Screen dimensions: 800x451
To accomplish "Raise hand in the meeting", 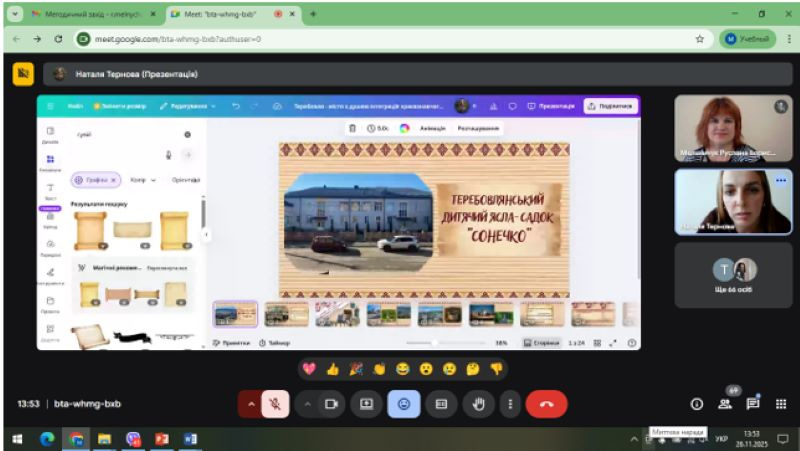I will click(x=479, y=404).
